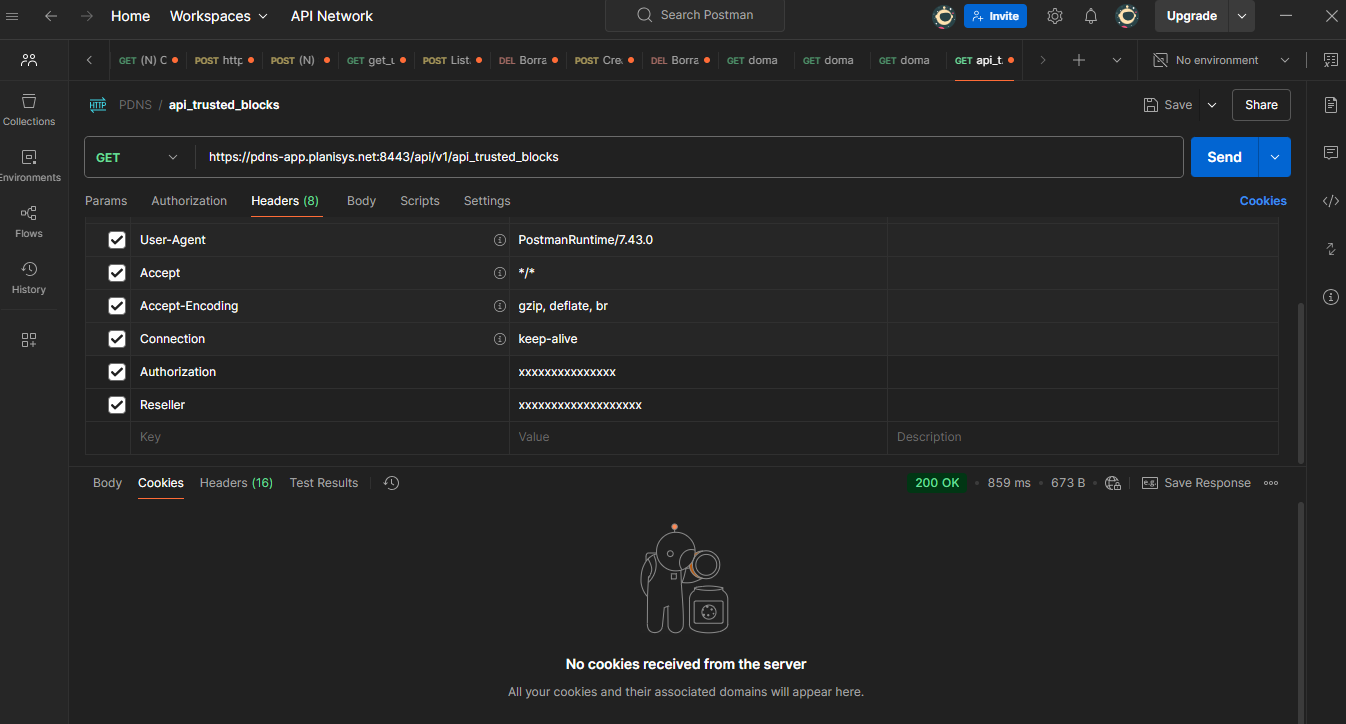Switch to response Headers (16) tab
The height and width of the screenshot is (724, 1346).
click(236, 483)
